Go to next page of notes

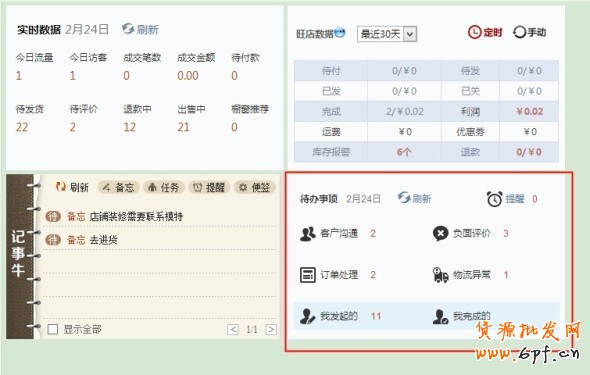(x=271, y=329)
